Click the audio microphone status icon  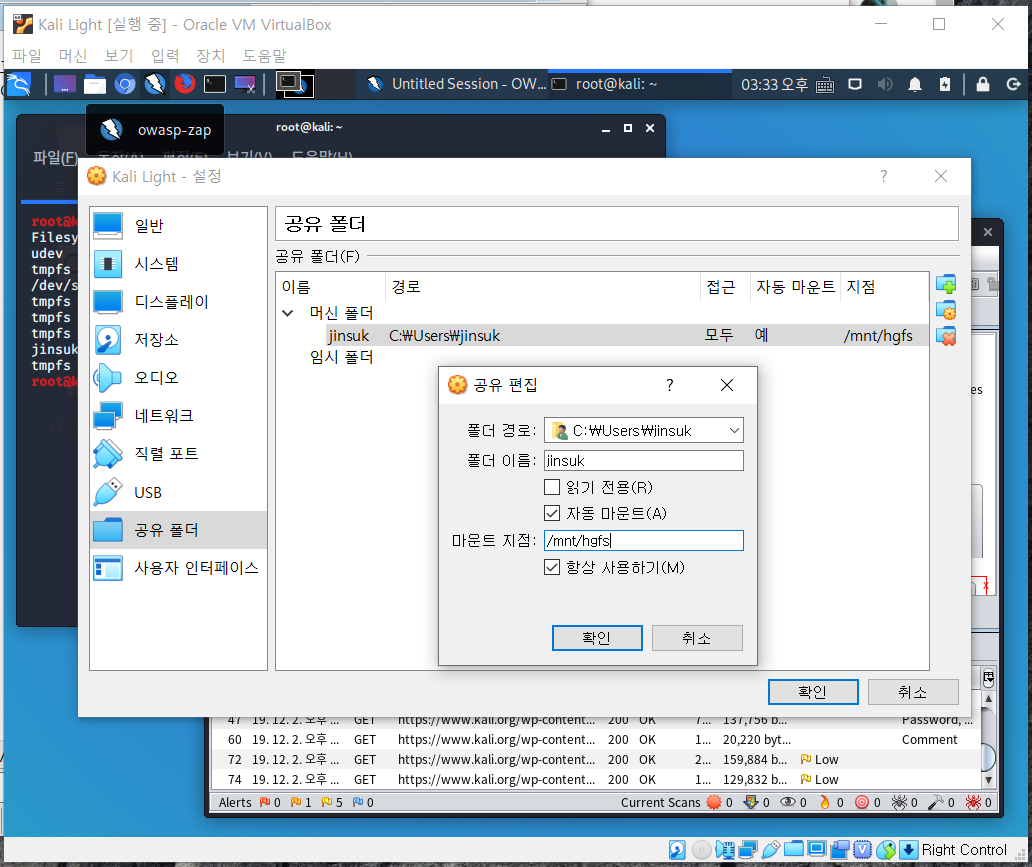(725, 850)
